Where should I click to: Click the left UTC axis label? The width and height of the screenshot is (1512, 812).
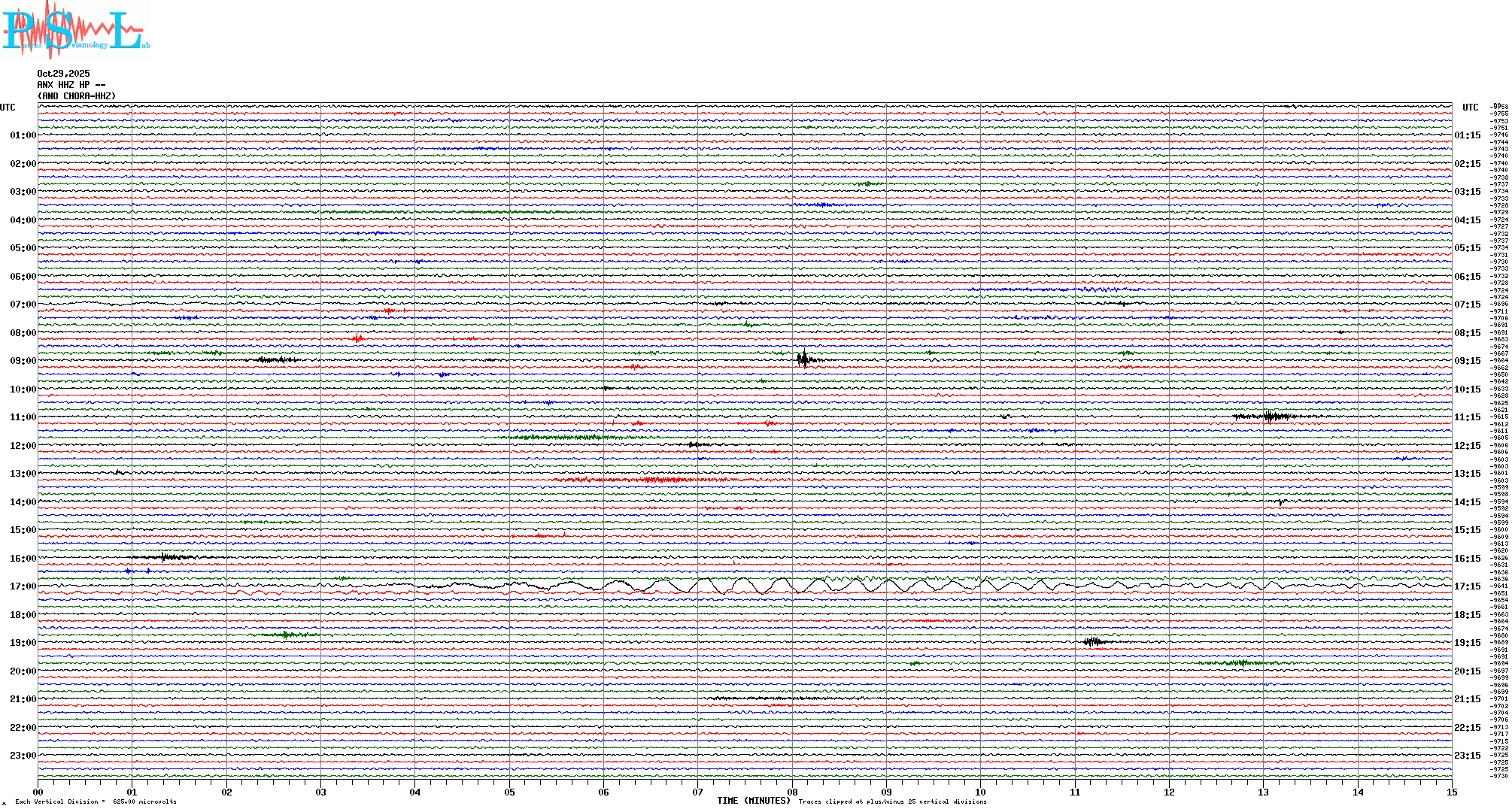tap(8, 108)
